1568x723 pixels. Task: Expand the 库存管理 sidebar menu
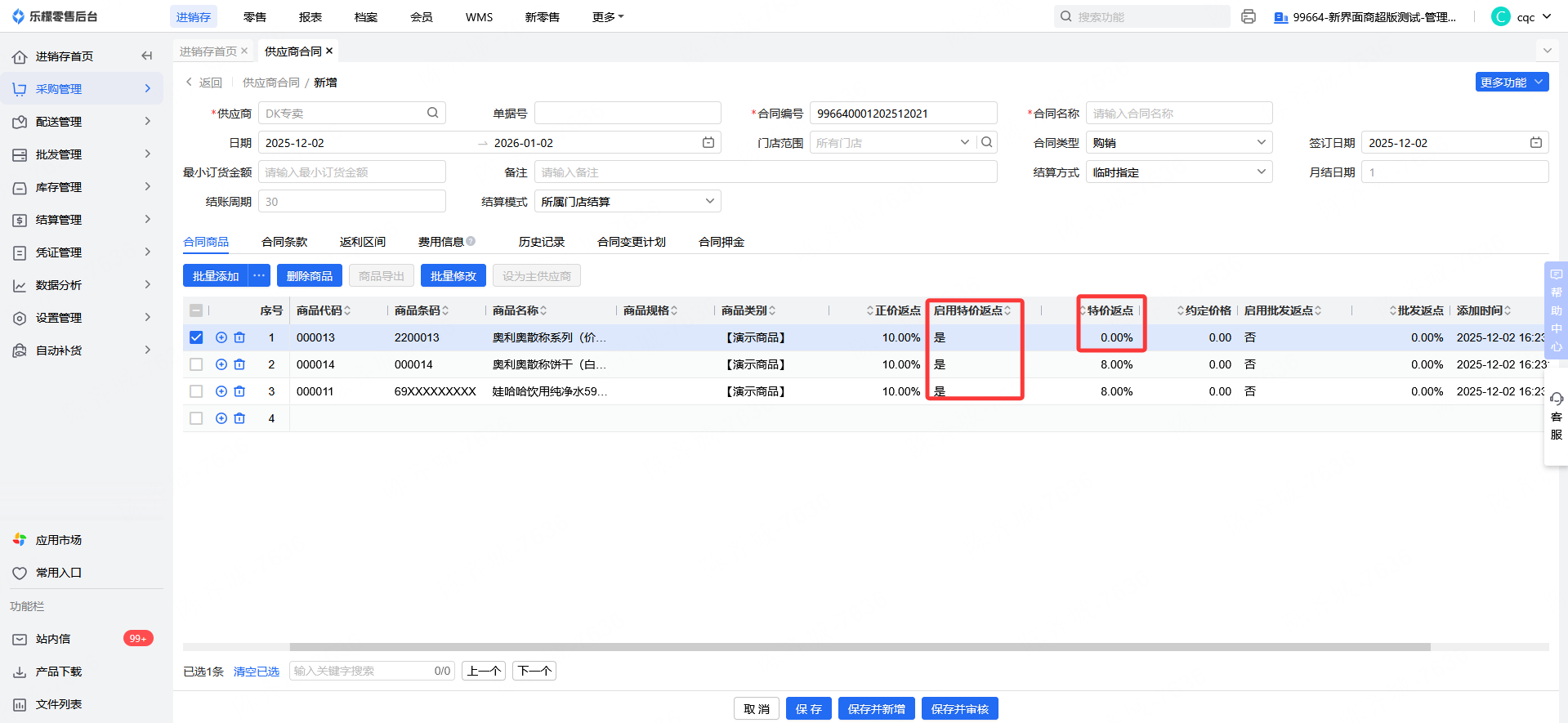(x=82, y=186)
